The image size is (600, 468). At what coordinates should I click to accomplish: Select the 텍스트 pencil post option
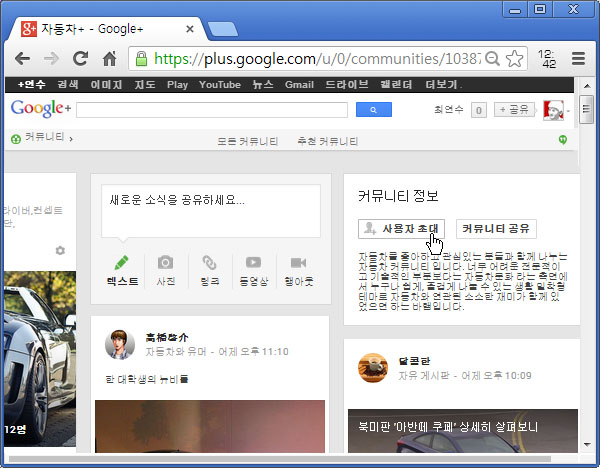[x=122, y=271]
